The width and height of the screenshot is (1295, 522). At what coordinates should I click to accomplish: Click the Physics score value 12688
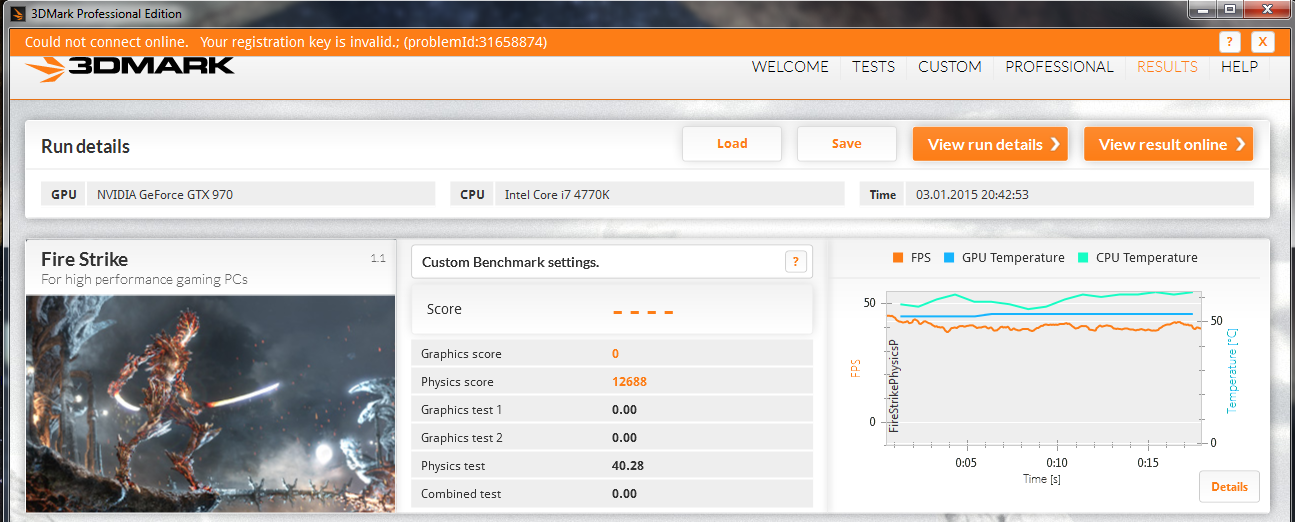pos(632,382)
